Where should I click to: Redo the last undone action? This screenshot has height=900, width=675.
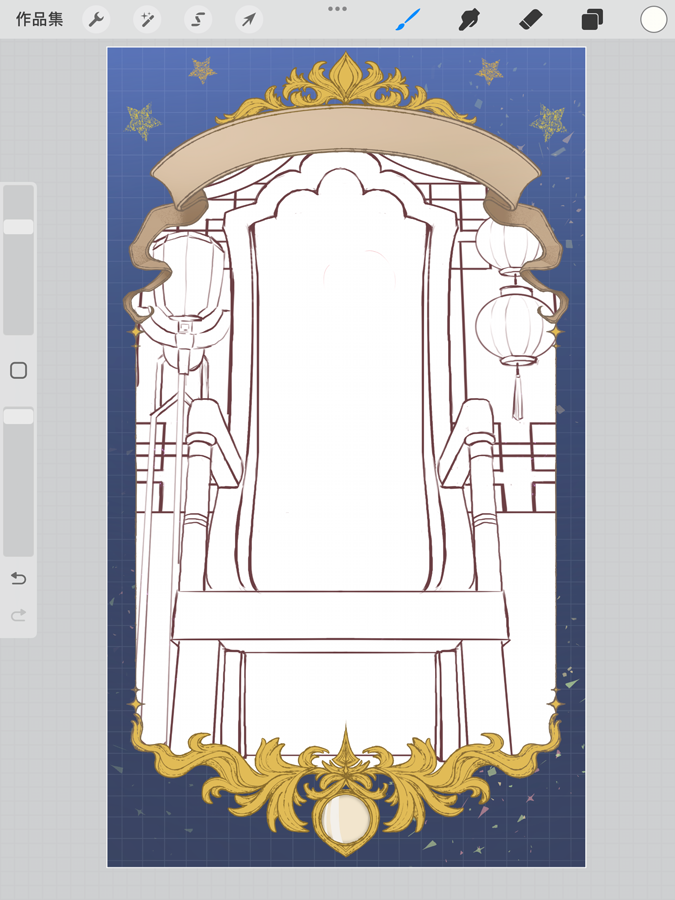click(x=18, y=615)
